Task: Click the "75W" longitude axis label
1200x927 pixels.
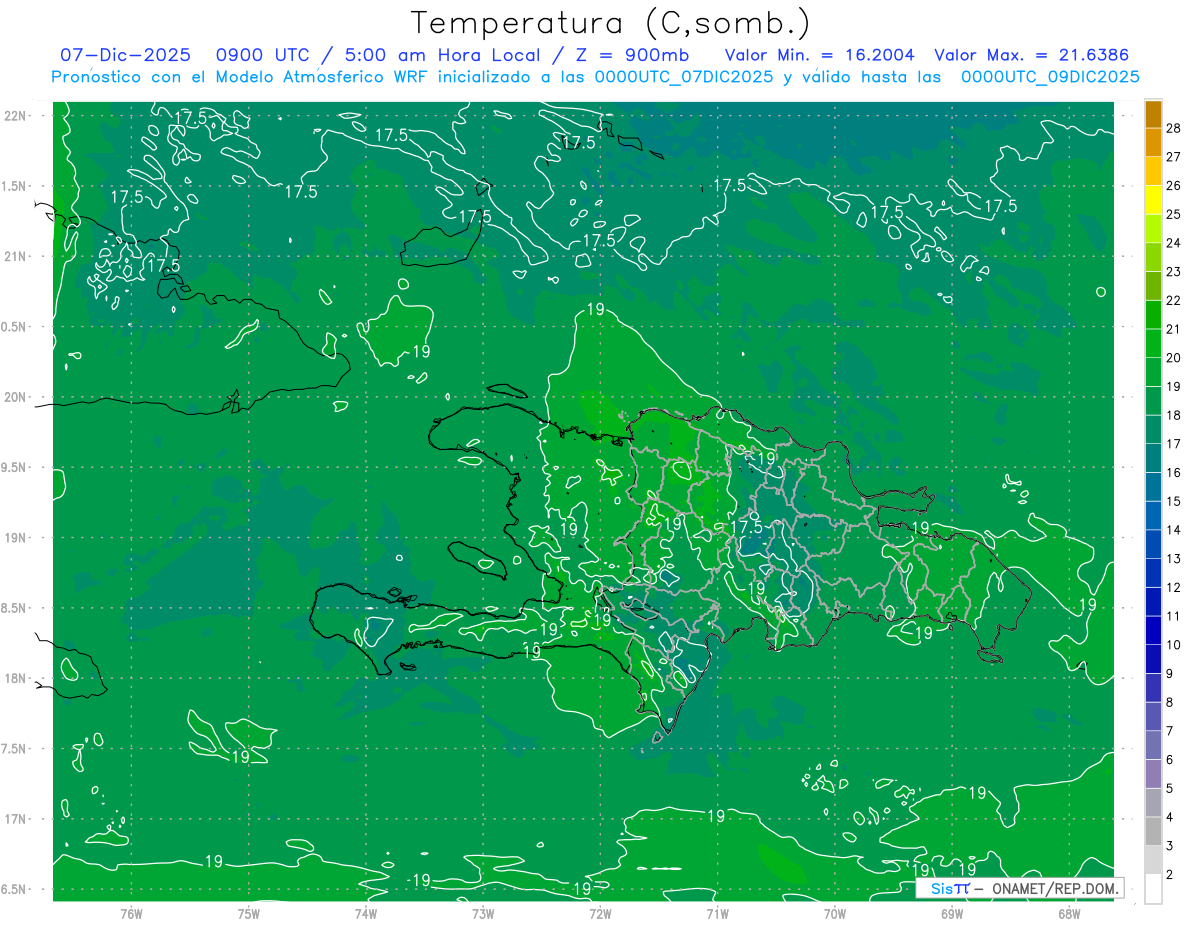Action: coord(248,913)
